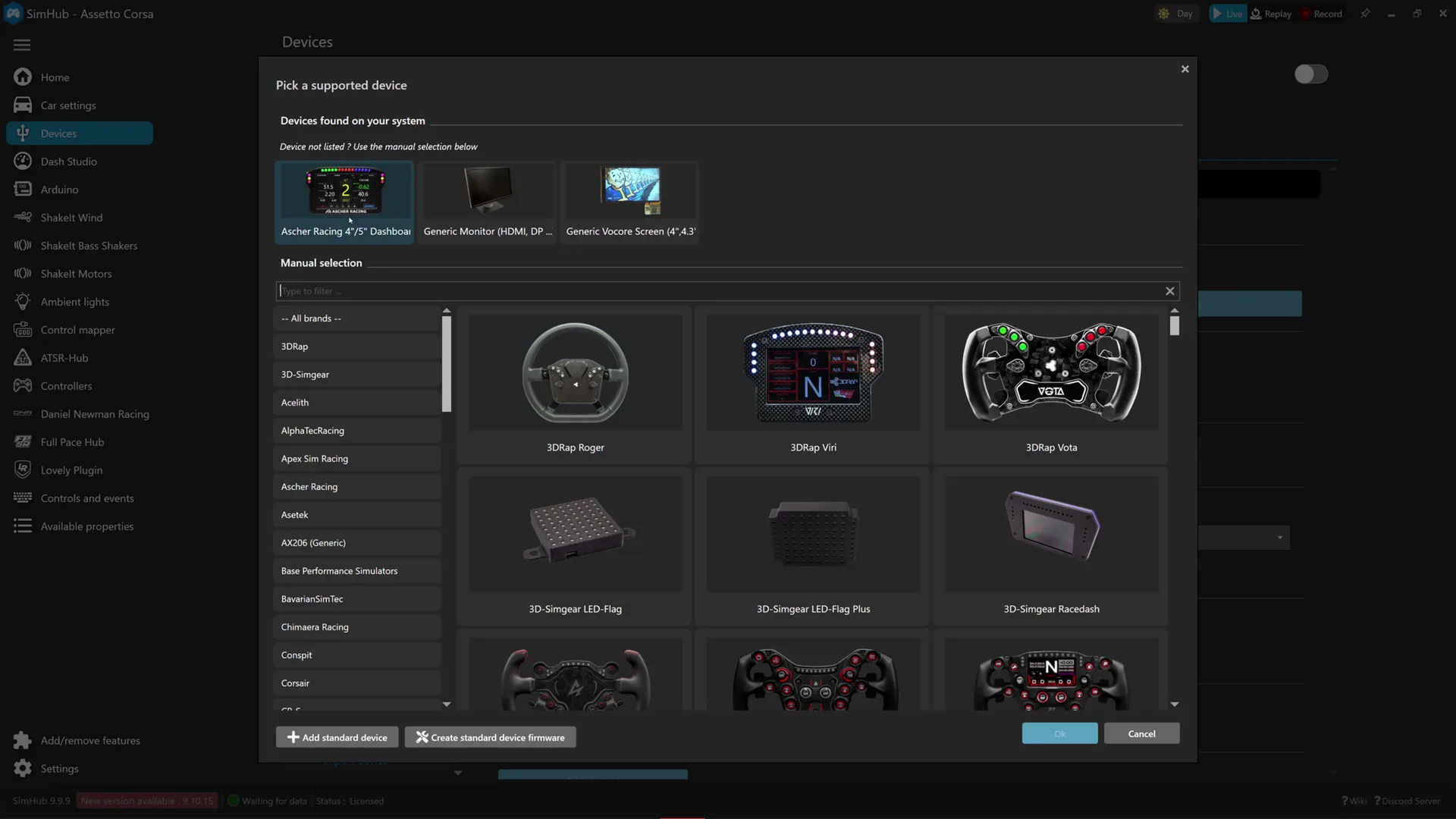Switch to Replay mode
1456x819 pixels.
tap(1271, 14)
